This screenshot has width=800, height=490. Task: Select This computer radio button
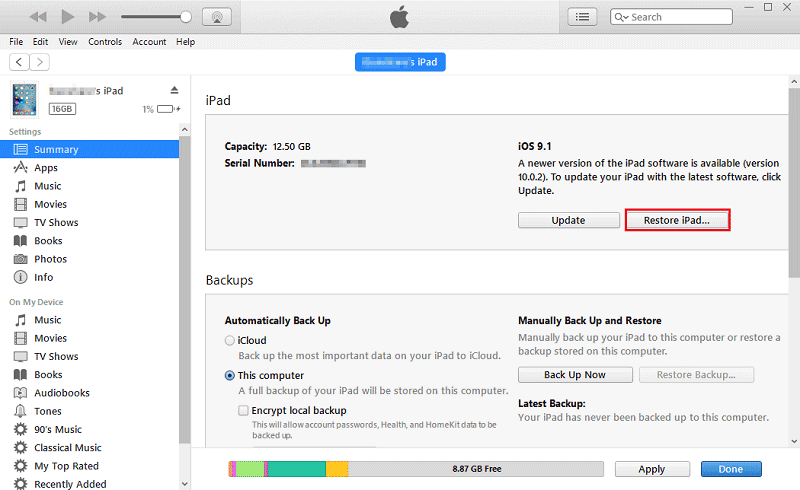pos(230,376)
